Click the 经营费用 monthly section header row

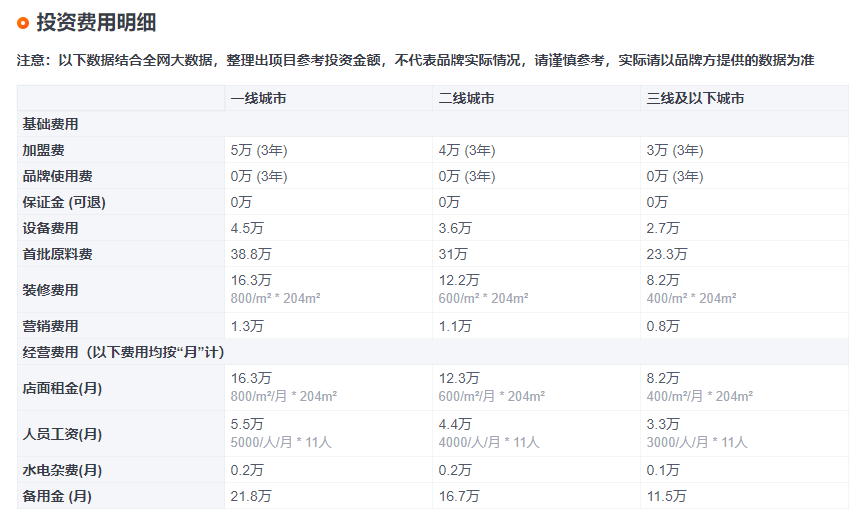(x=123, y=352)
